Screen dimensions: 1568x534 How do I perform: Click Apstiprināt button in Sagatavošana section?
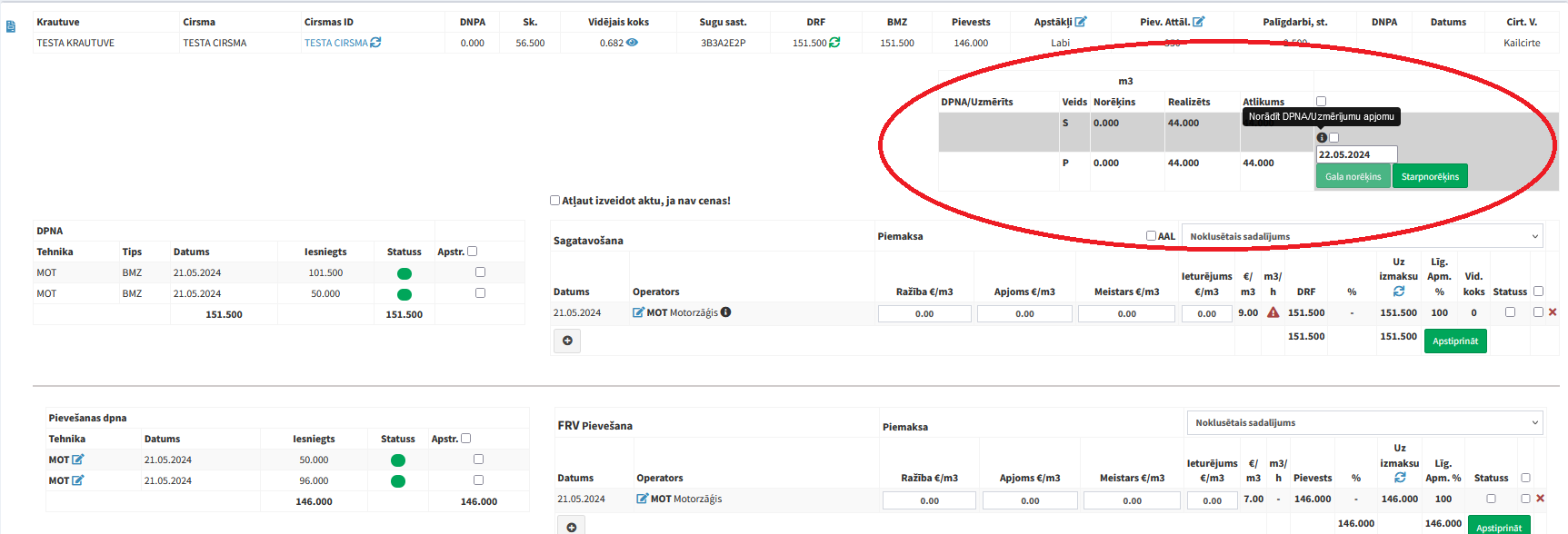point(1454,341)
